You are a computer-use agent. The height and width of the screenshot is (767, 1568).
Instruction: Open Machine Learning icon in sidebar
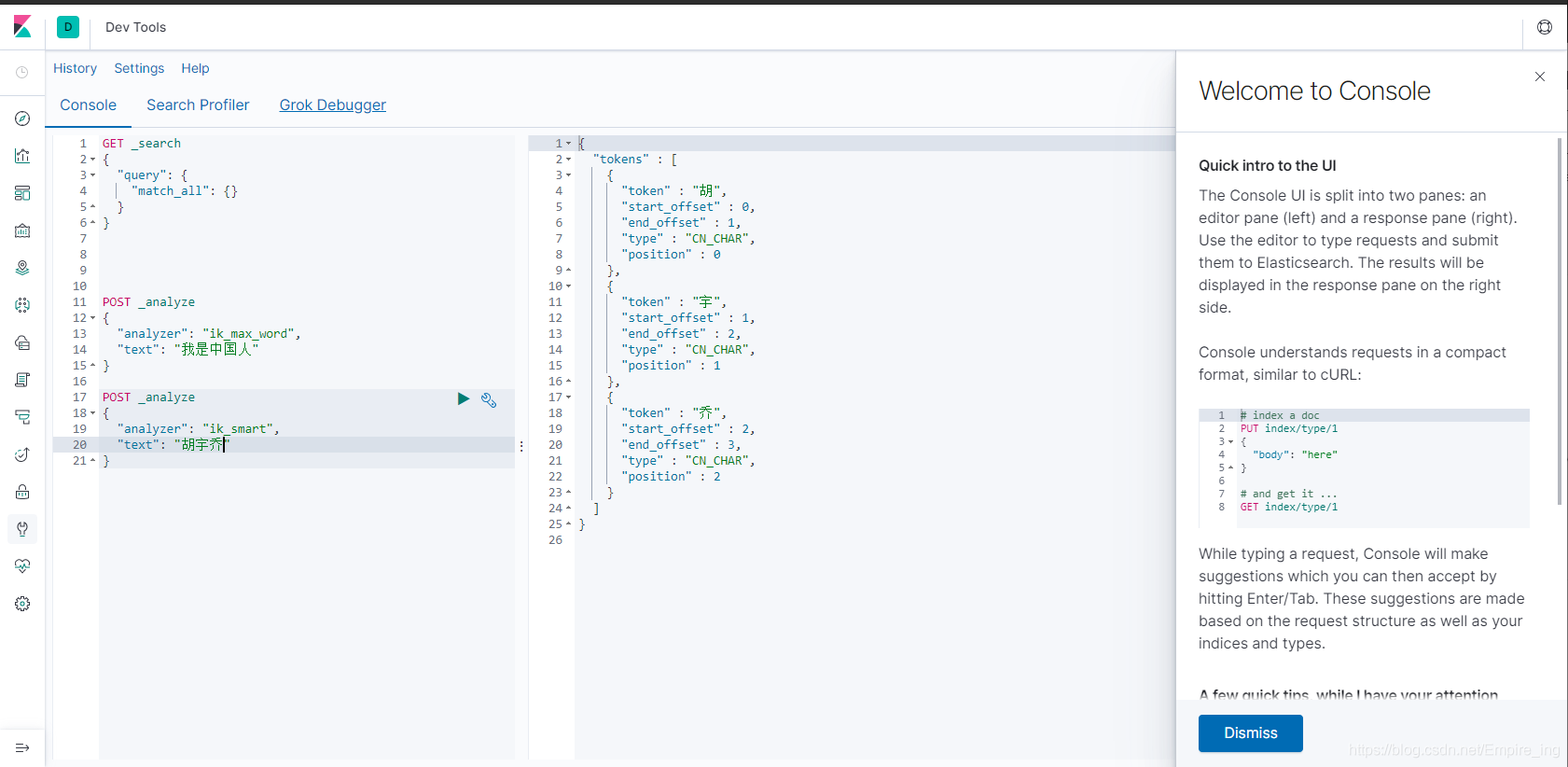22,305
